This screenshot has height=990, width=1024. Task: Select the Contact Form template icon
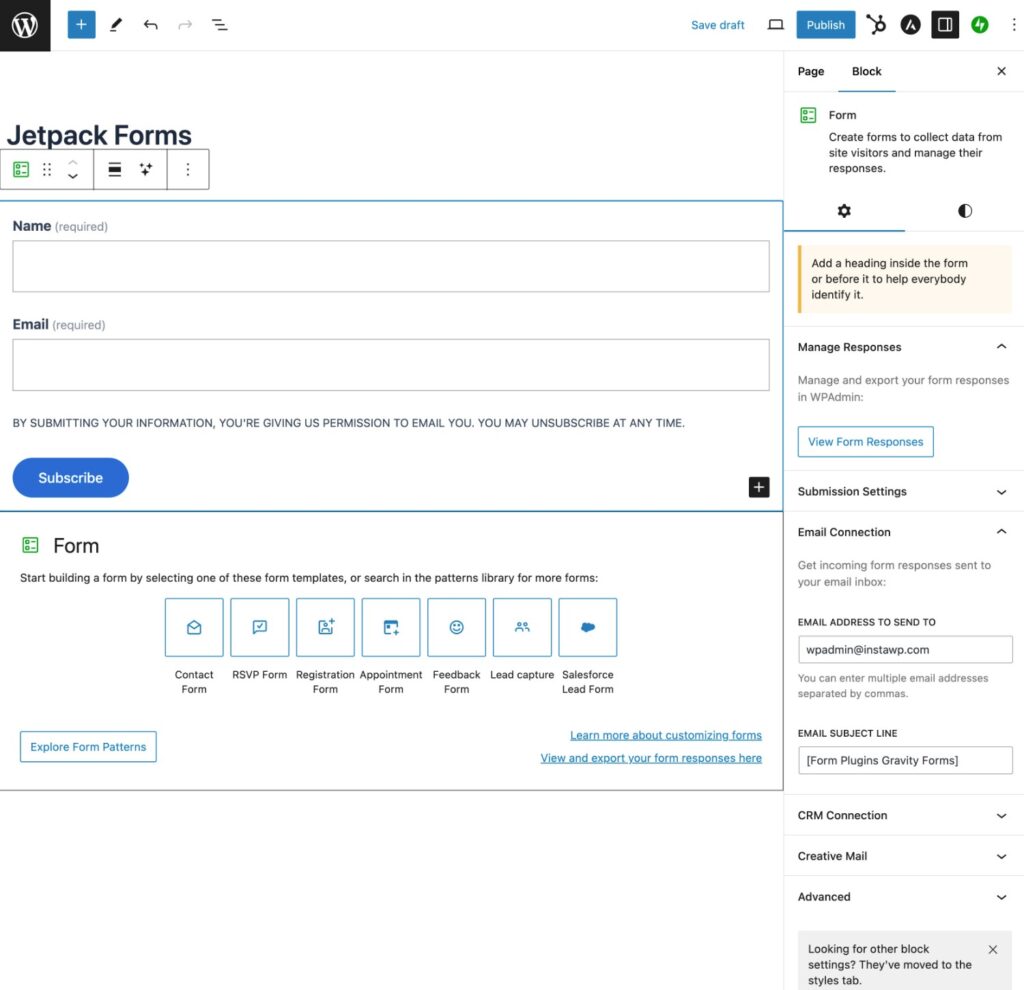[194, 627]
